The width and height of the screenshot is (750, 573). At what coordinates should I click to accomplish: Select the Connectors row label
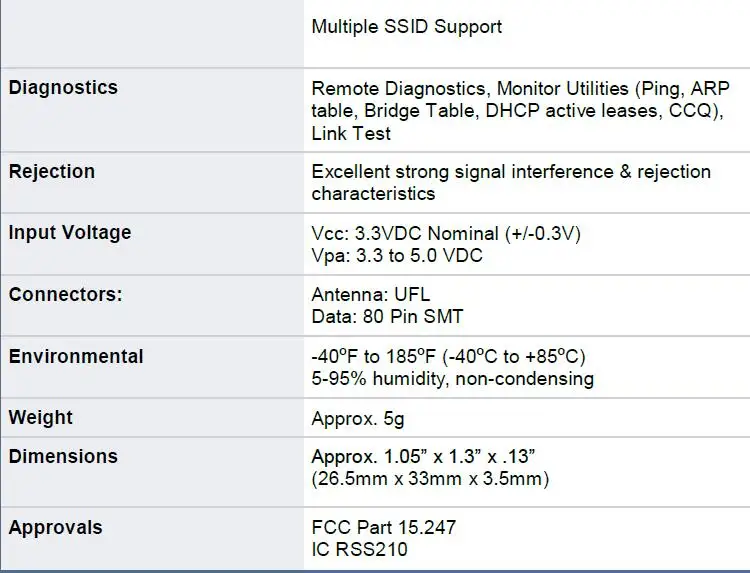(x=66, y=296)
